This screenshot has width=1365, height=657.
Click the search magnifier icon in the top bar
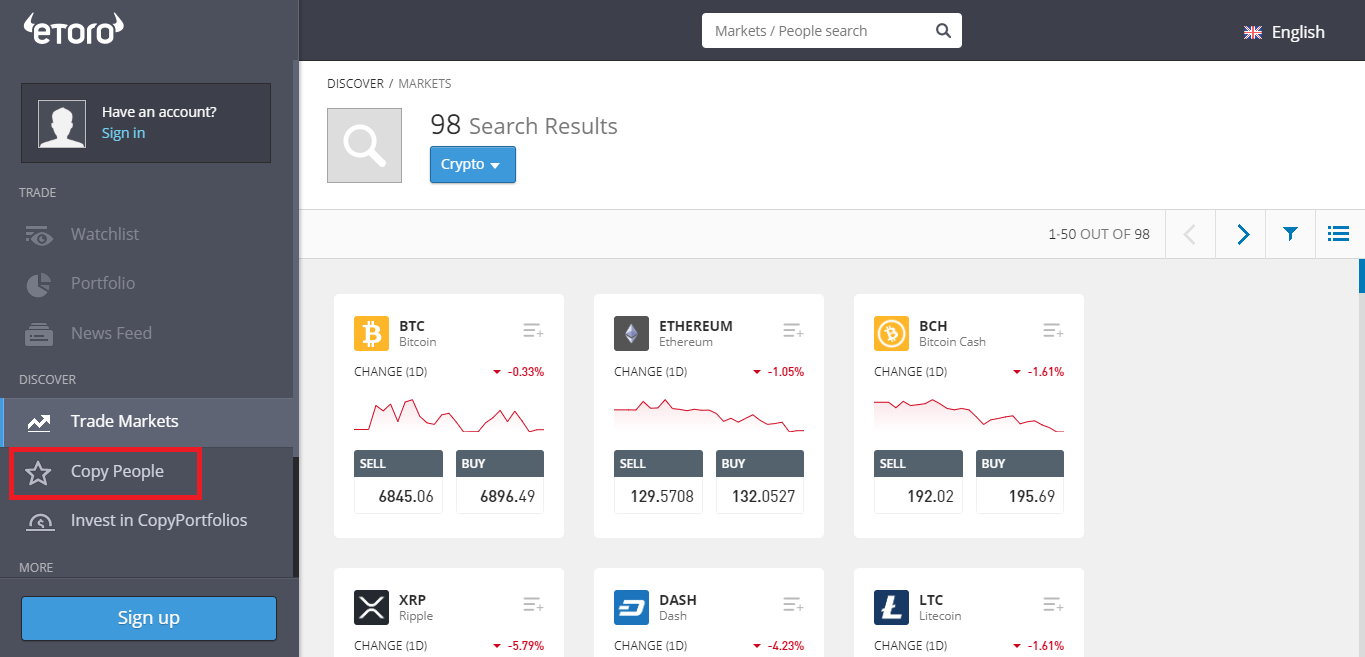943,31
